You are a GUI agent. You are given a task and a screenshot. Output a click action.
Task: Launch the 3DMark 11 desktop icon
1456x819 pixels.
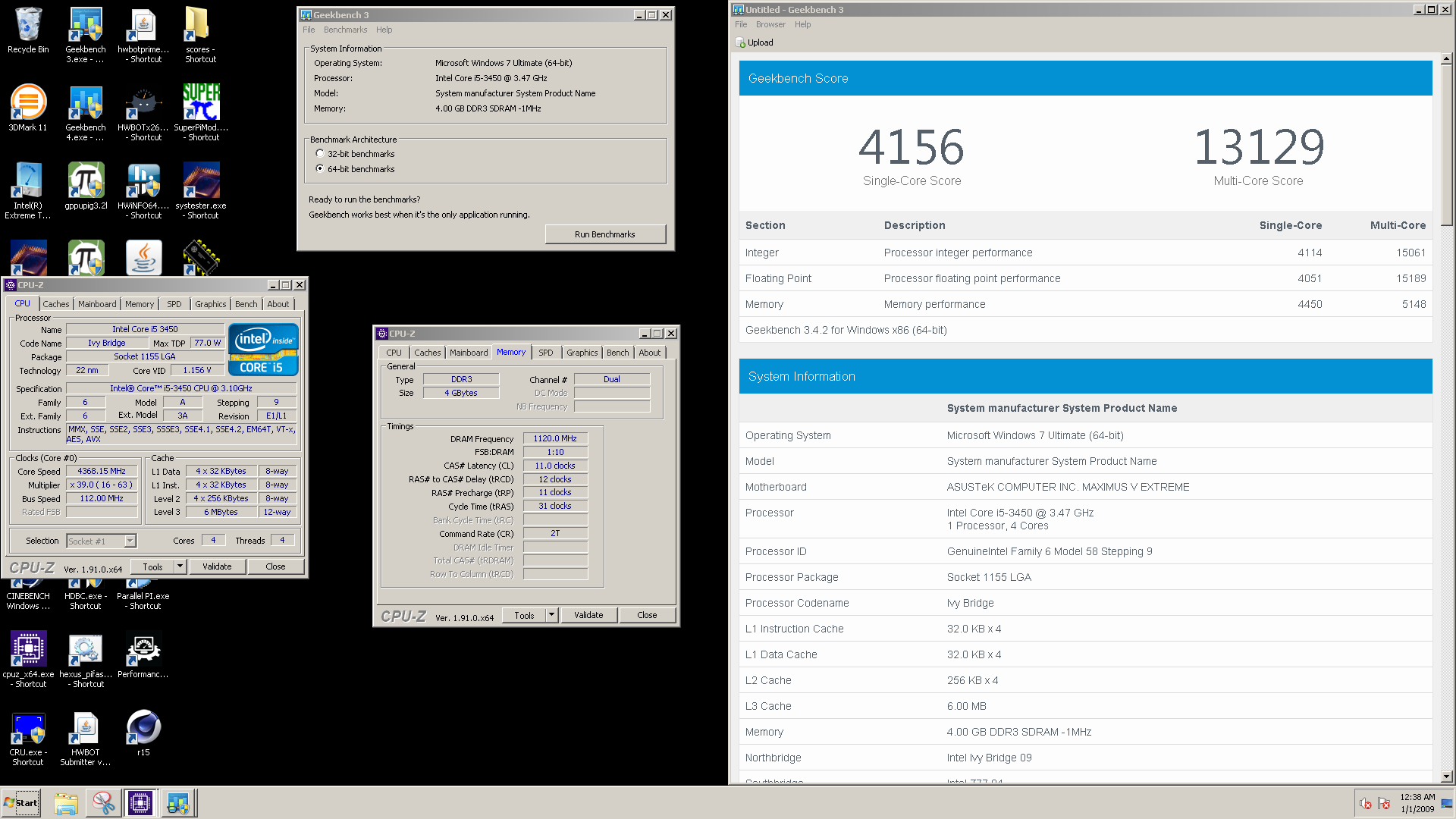pyautogui.click(x=28, y=108)
